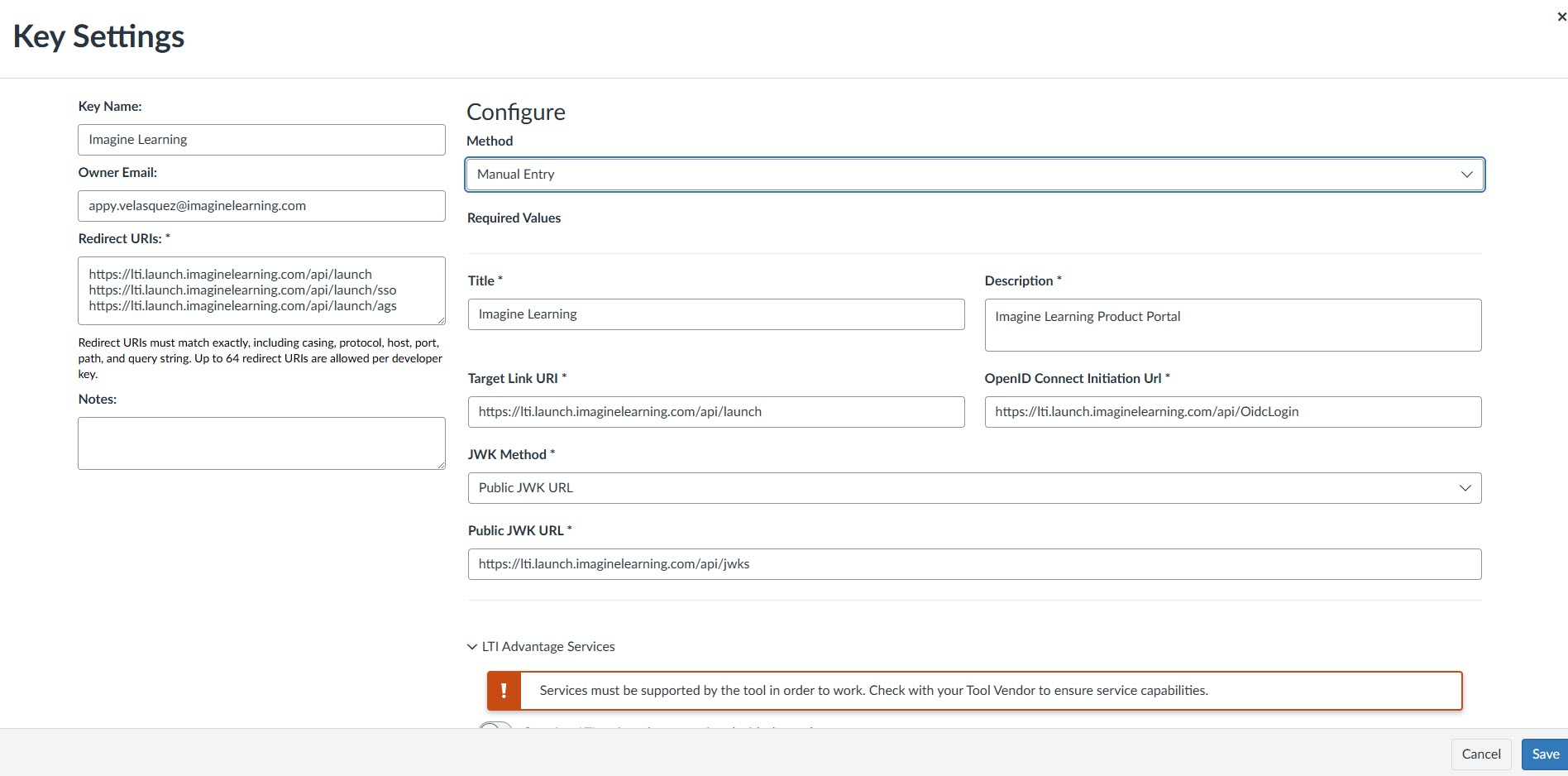
Task: Click the Required Values label
Action: 514,218
